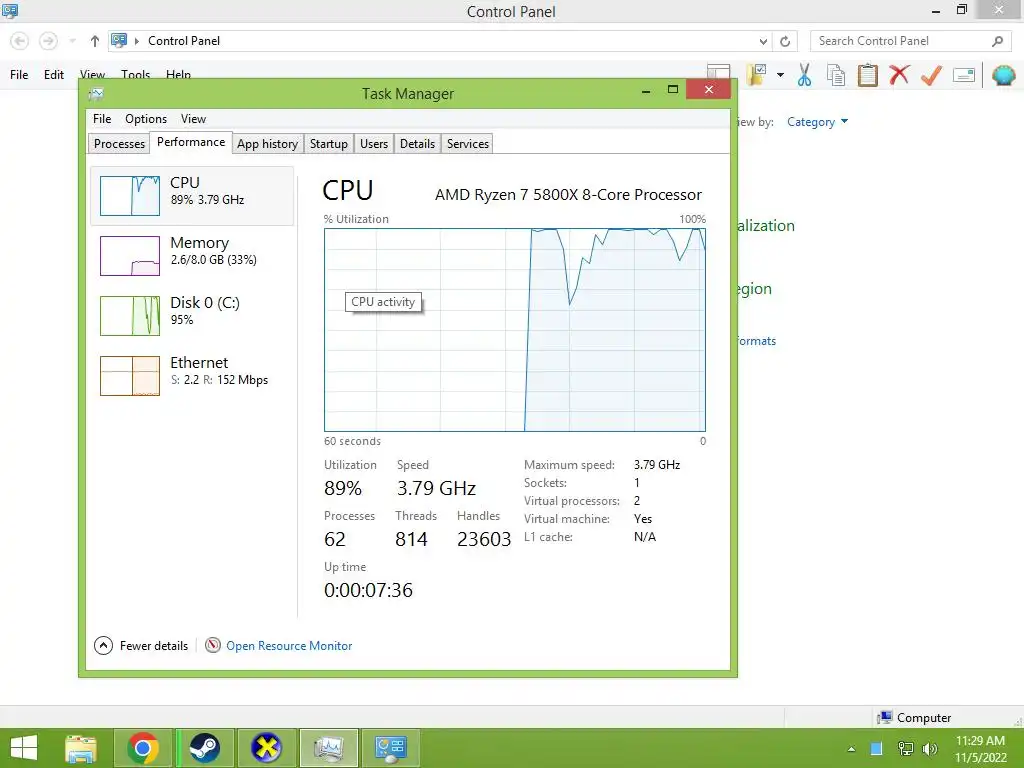This screenshot has height=768, width=1024.
Task: Click the large CPU utilization graph
Action: pos(515,330)
